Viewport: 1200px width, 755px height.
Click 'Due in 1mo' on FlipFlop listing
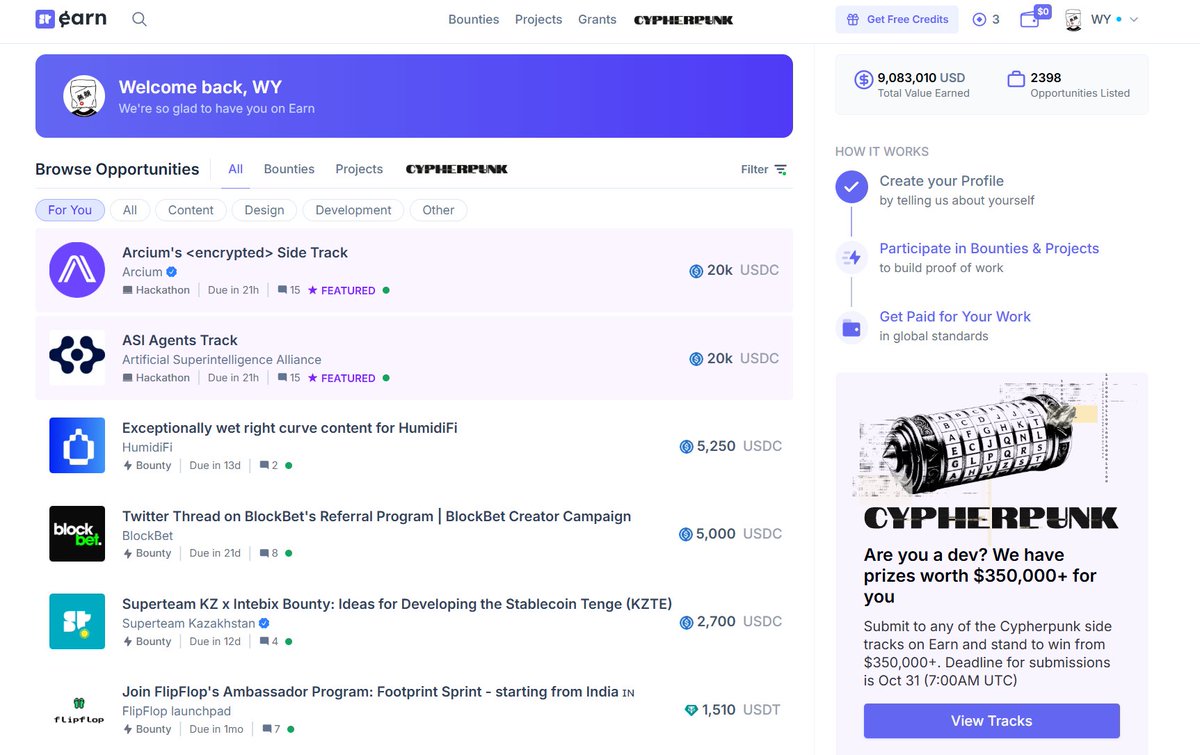pyautogui.click(x=216, y=729)
